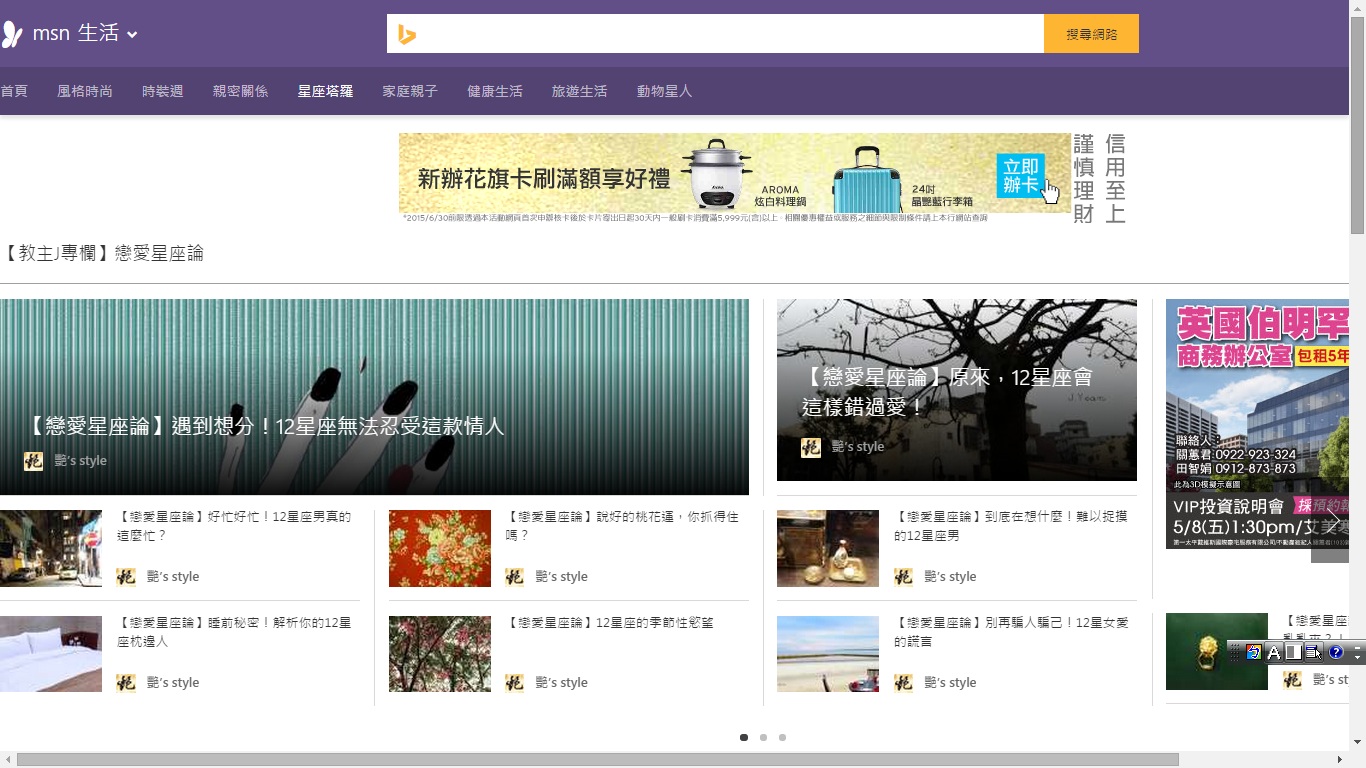This screenshot has width=1366, height=768.
Task: Click the MSN butterfly logo
Action: (11, 34)
